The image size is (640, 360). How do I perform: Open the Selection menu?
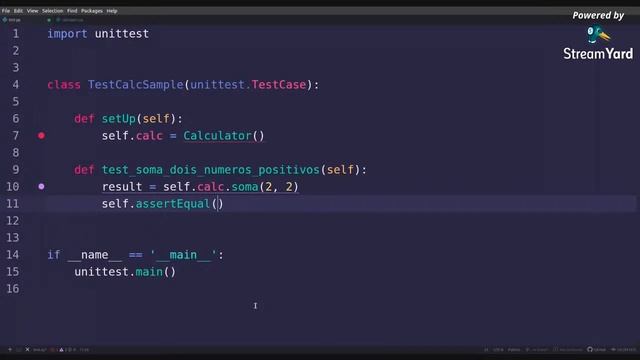[53, 11]
